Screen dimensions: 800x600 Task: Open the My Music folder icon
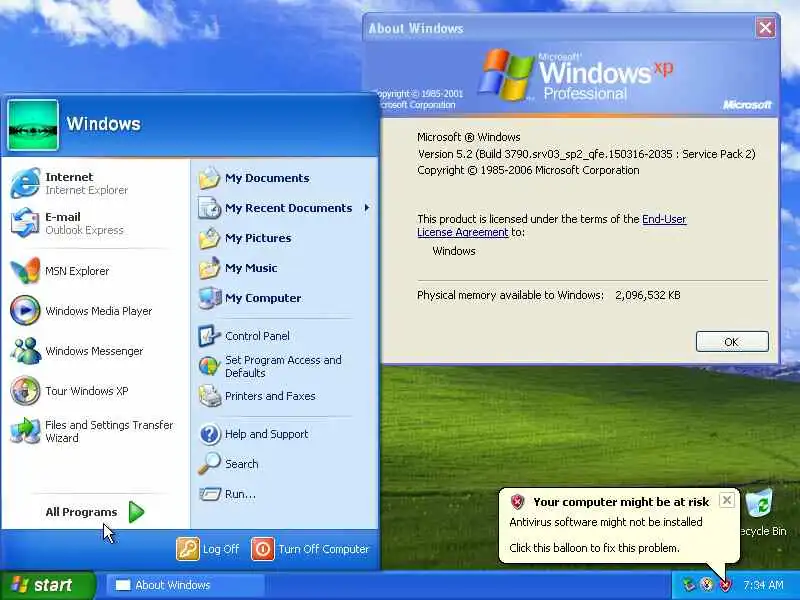click(x=209, y=268)
